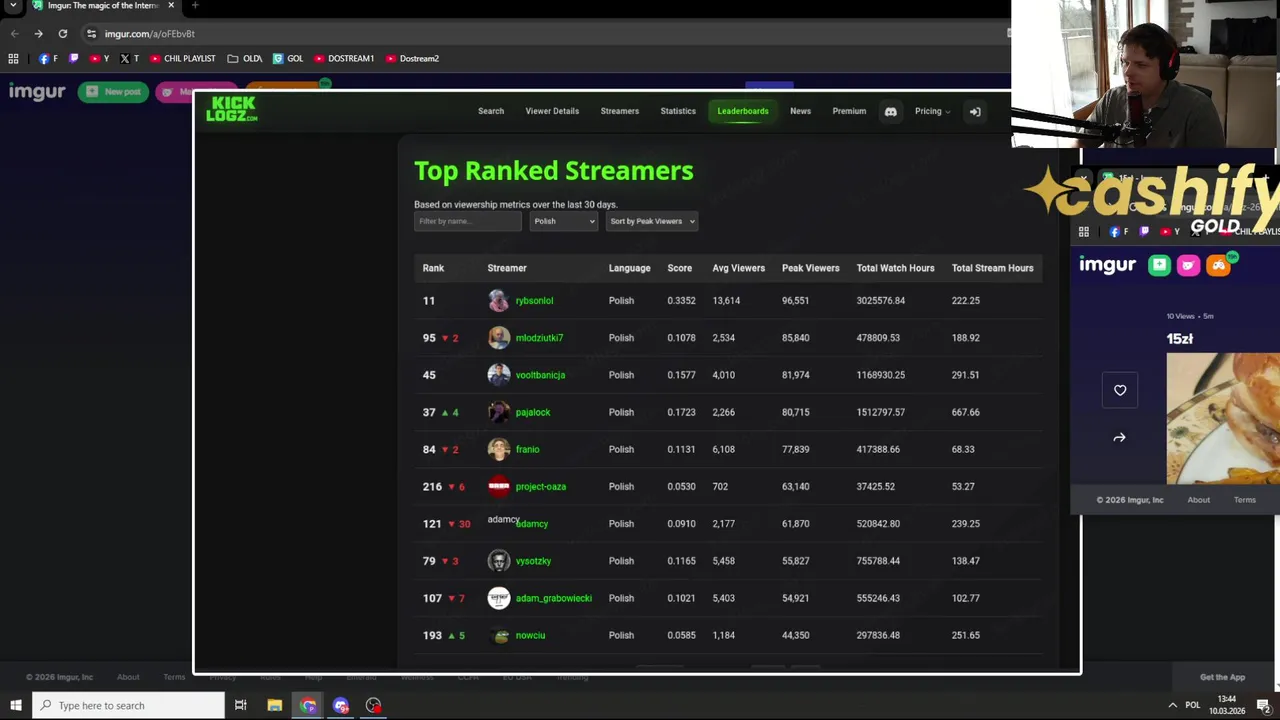Open the site info icon in address bar
This screenshot has width=1280, height=720.
[91, 33]
